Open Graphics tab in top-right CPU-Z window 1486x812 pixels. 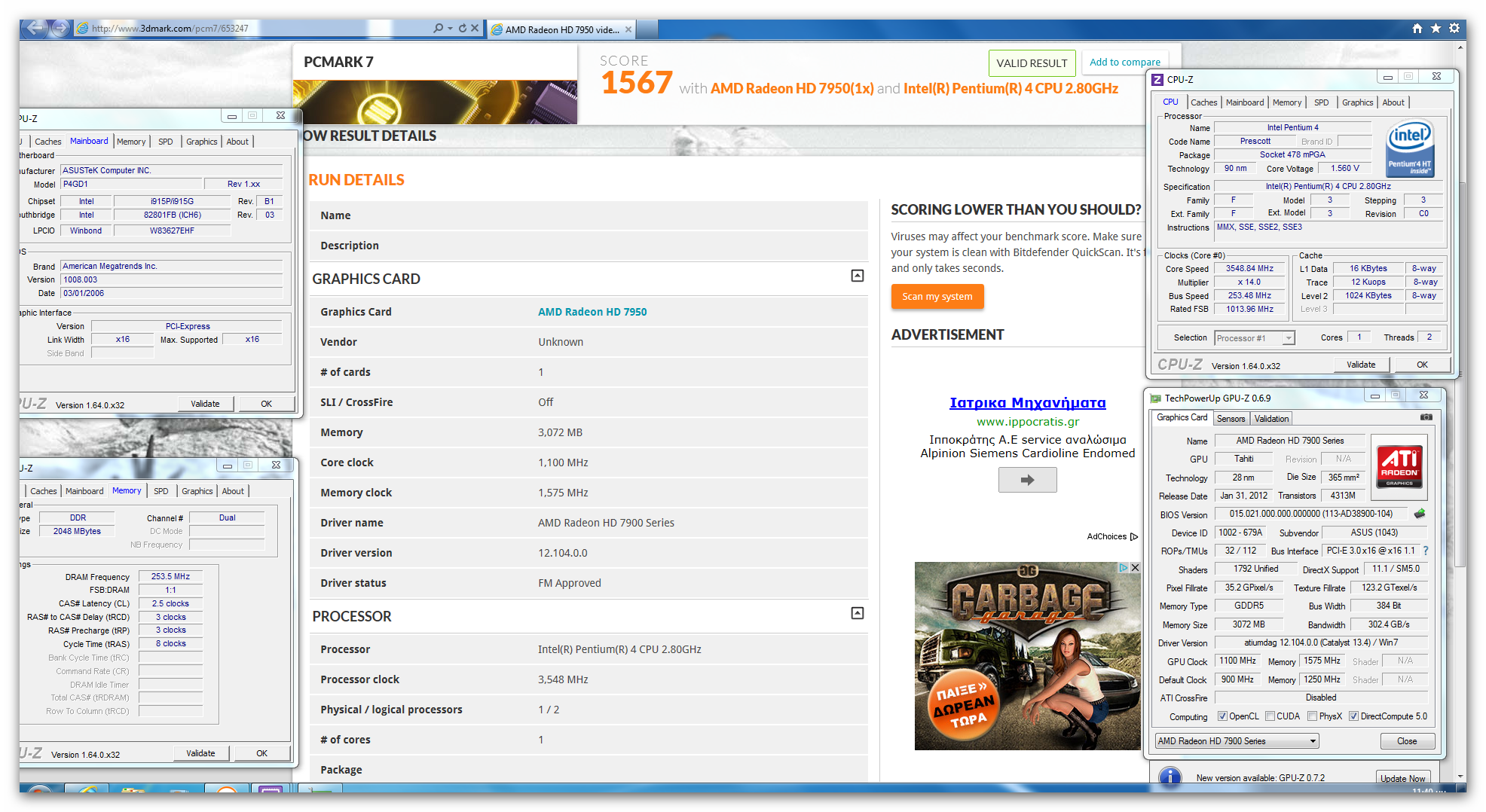pyautogui.click(x=1357, y=102)
